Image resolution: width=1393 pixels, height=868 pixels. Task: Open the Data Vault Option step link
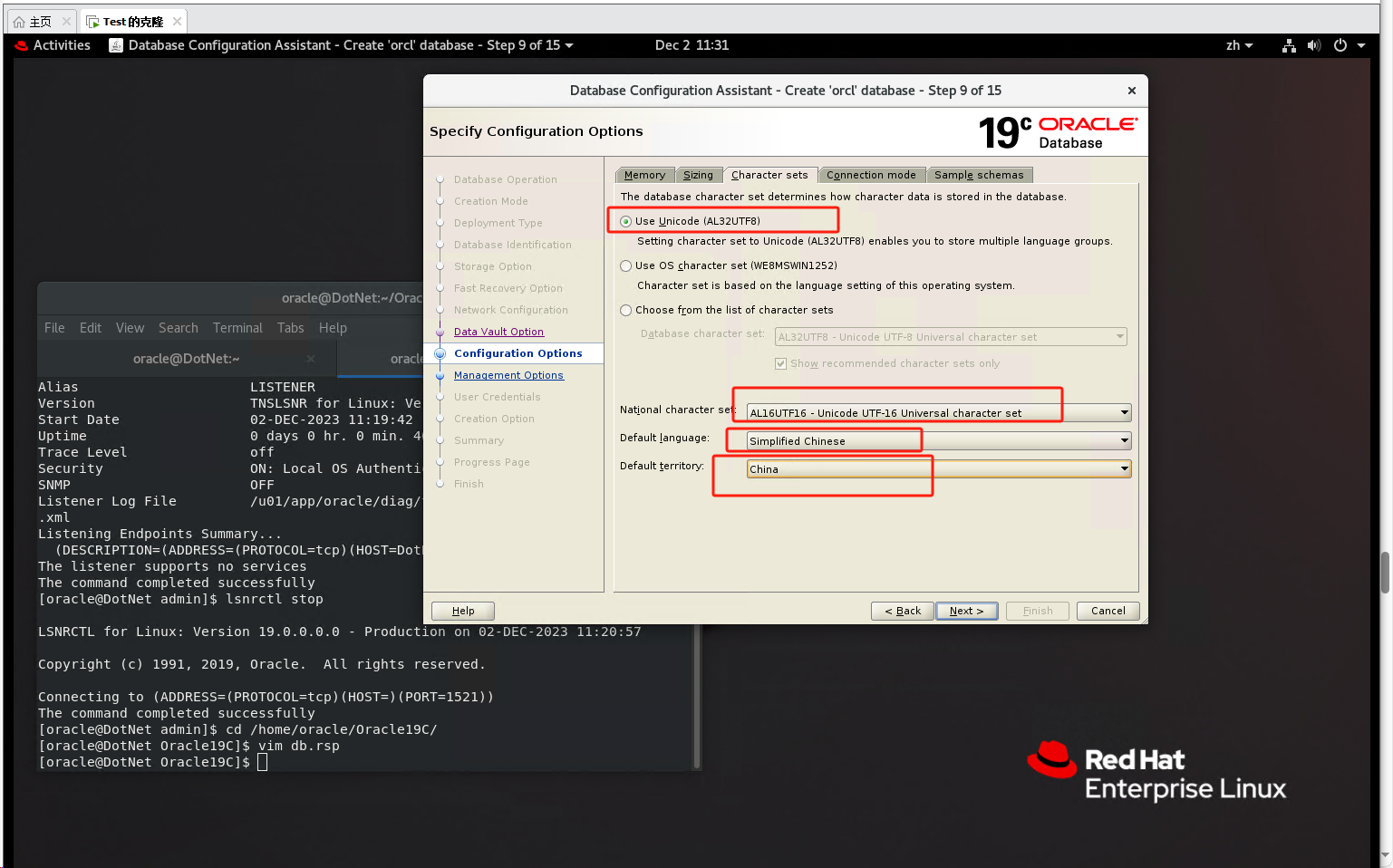click(x=498, y=332)
